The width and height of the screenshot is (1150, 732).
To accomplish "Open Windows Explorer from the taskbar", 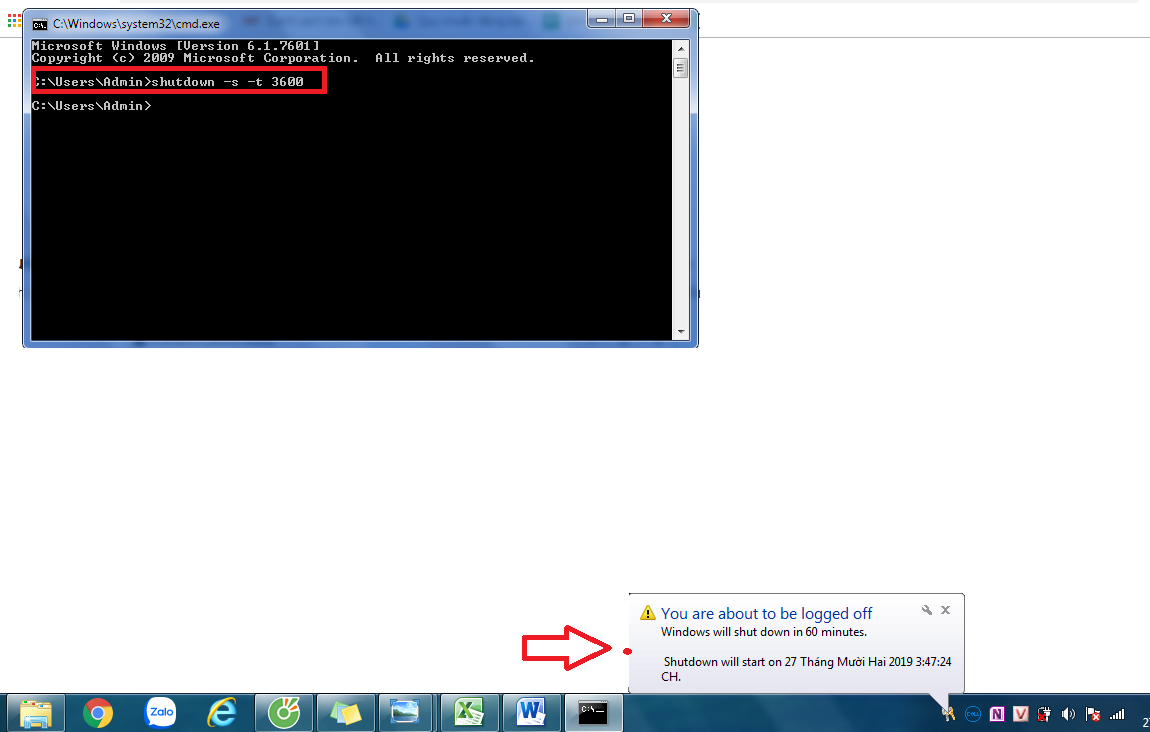I will coord(36,713).
